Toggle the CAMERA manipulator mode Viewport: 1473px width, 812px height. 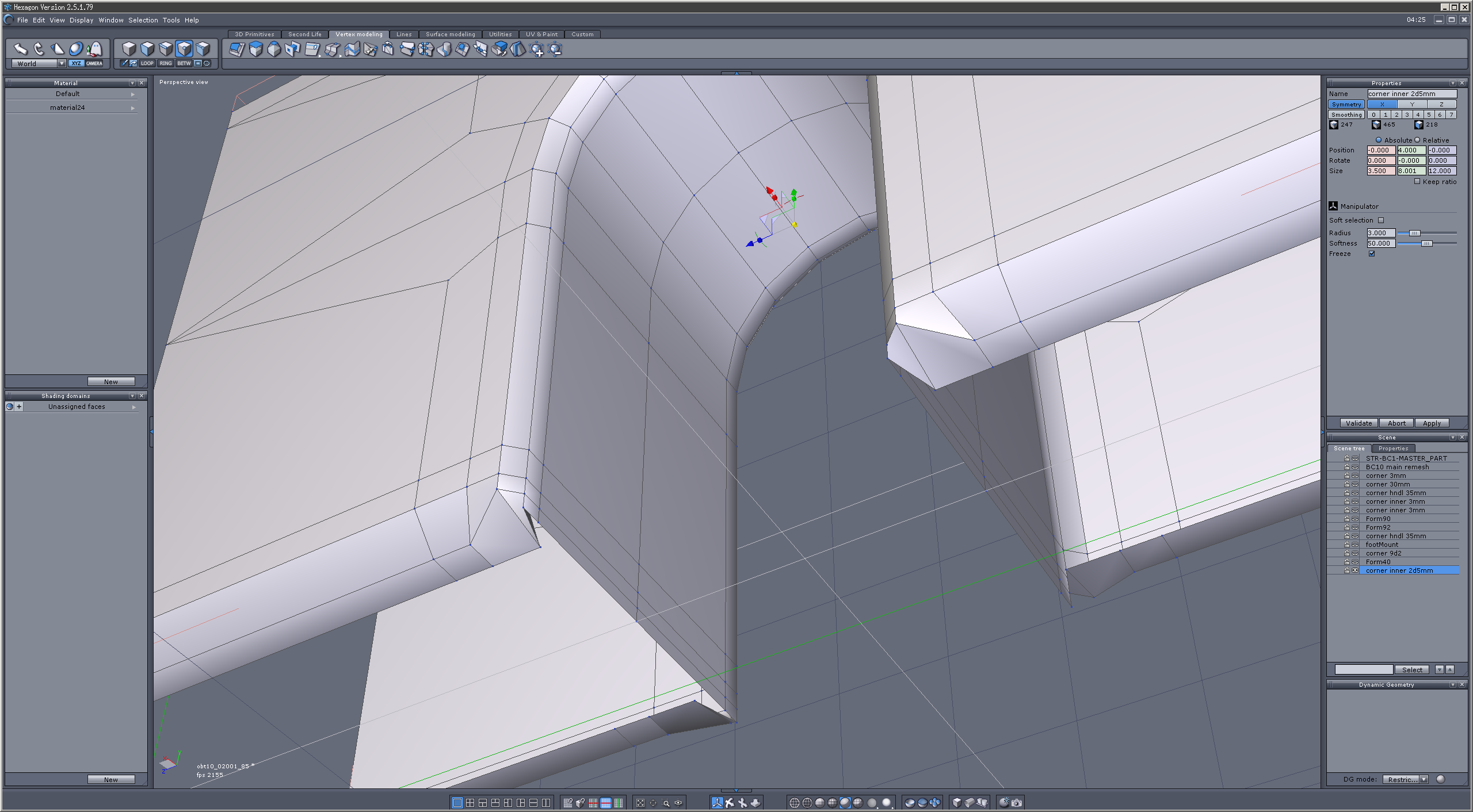coord(94,63)
